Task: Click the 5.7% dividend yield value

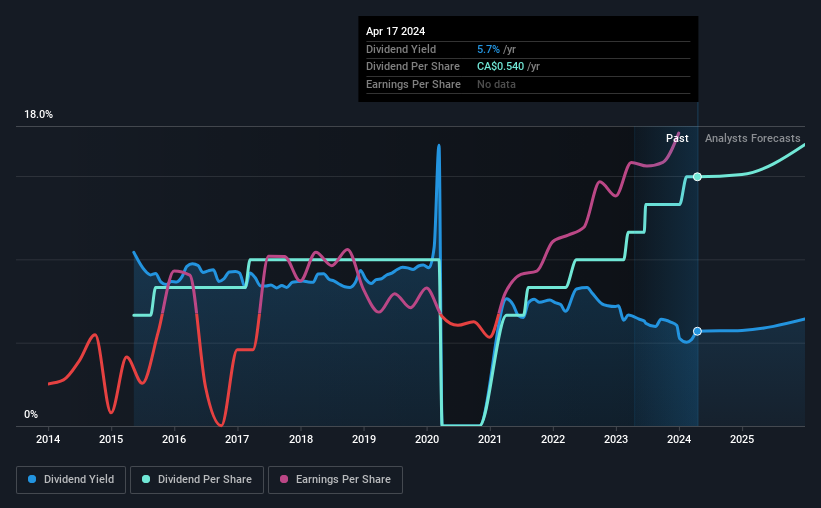Action: tap(488, 49)
